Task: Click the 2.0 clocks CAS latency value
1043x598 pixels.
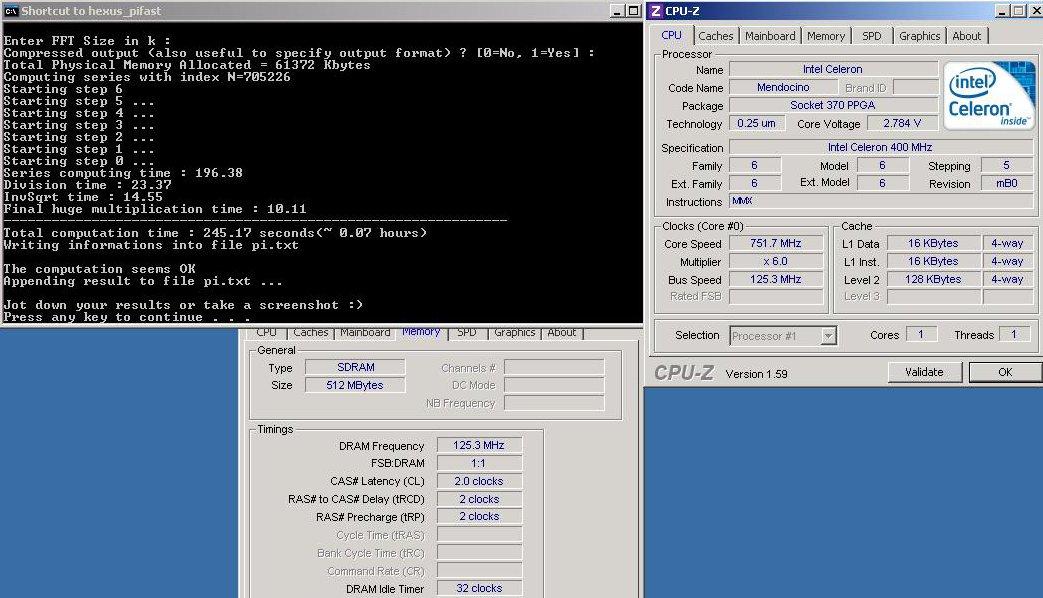Action: [x=479, y=481]
